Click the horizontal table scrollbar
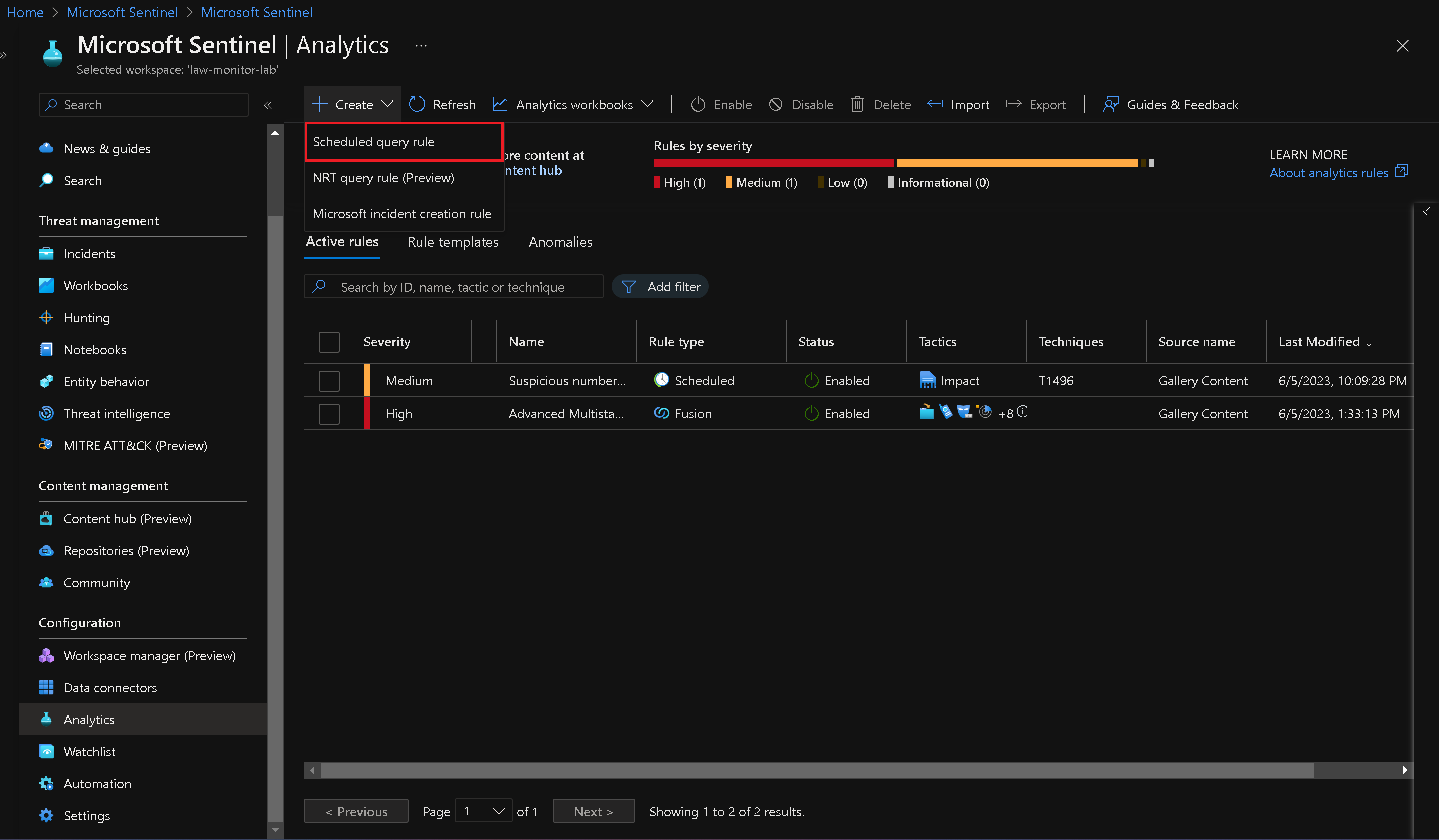Viewport: 1439px width, 840px height. point(816,770)
